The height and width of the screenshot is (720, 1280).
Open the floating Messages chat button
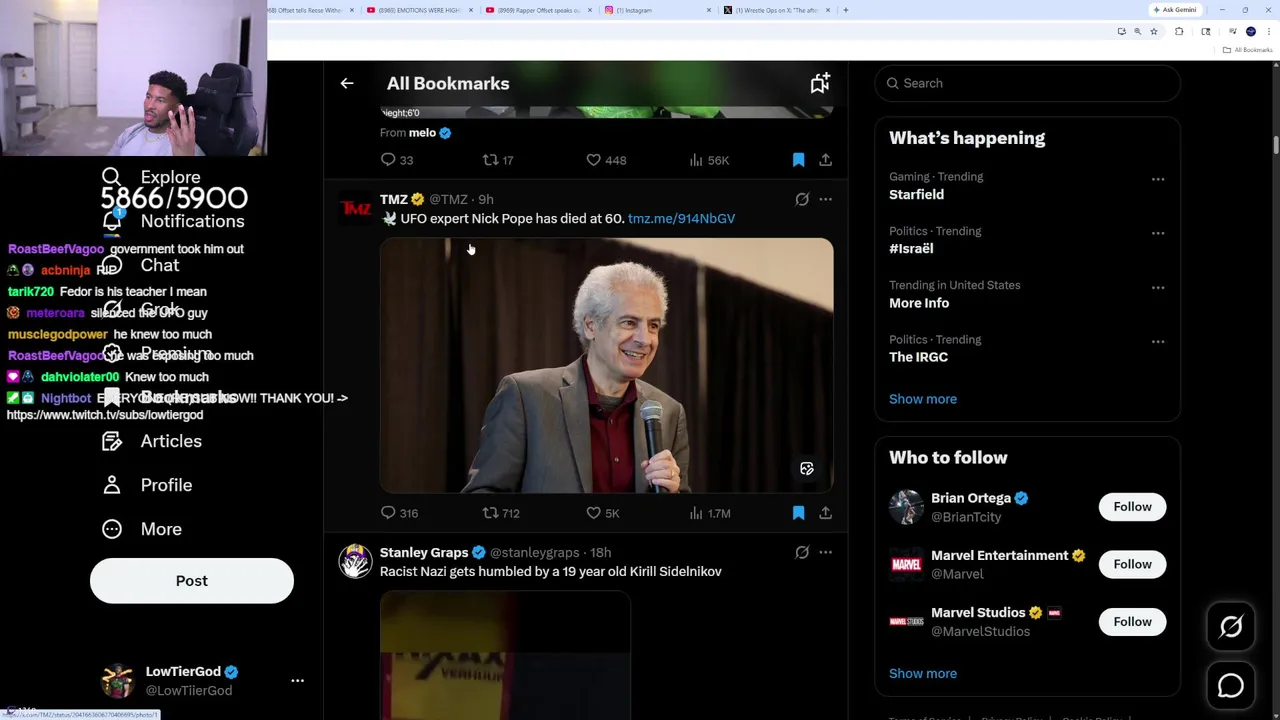[x=1231, y=686]
